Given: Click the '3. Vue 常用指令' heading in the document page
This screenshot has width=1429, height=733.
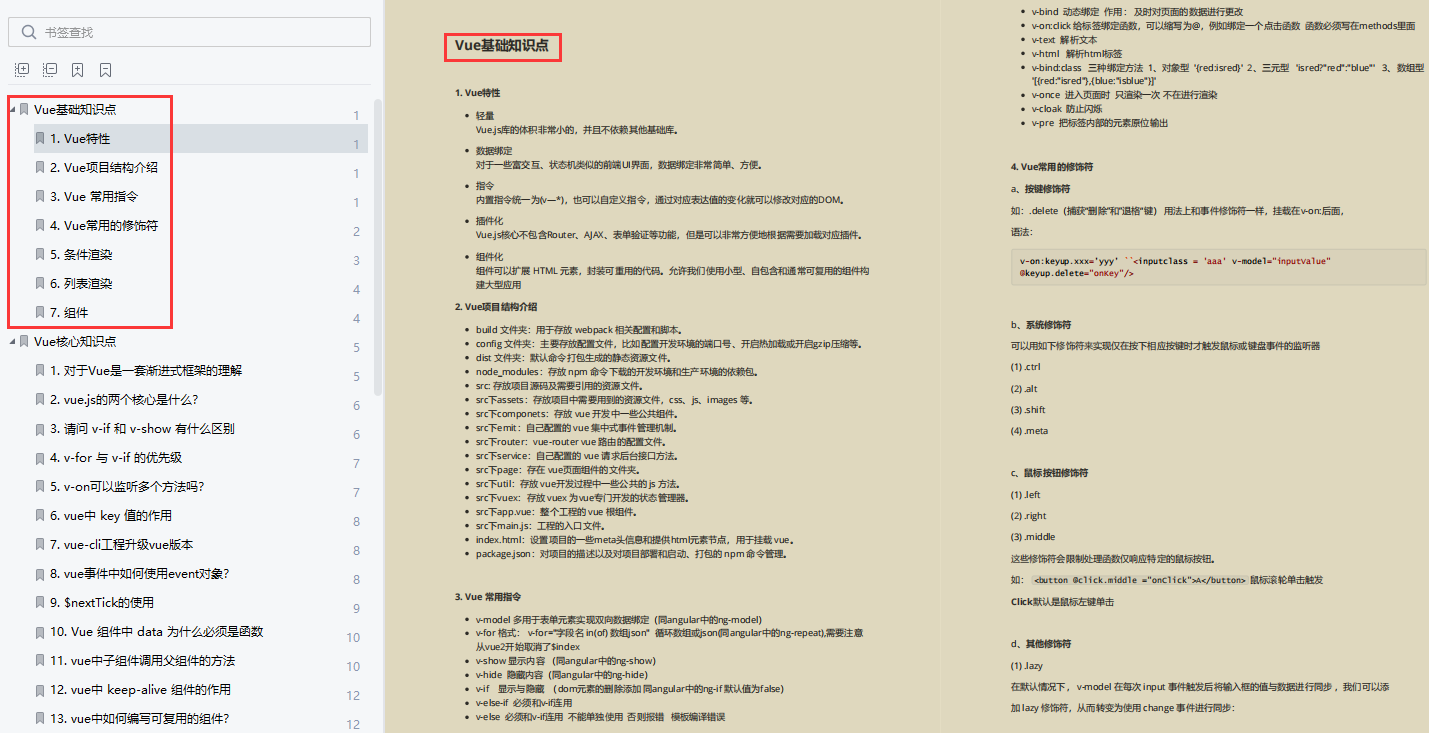Looking at the screenshot, I should click(x=486, y=597).
